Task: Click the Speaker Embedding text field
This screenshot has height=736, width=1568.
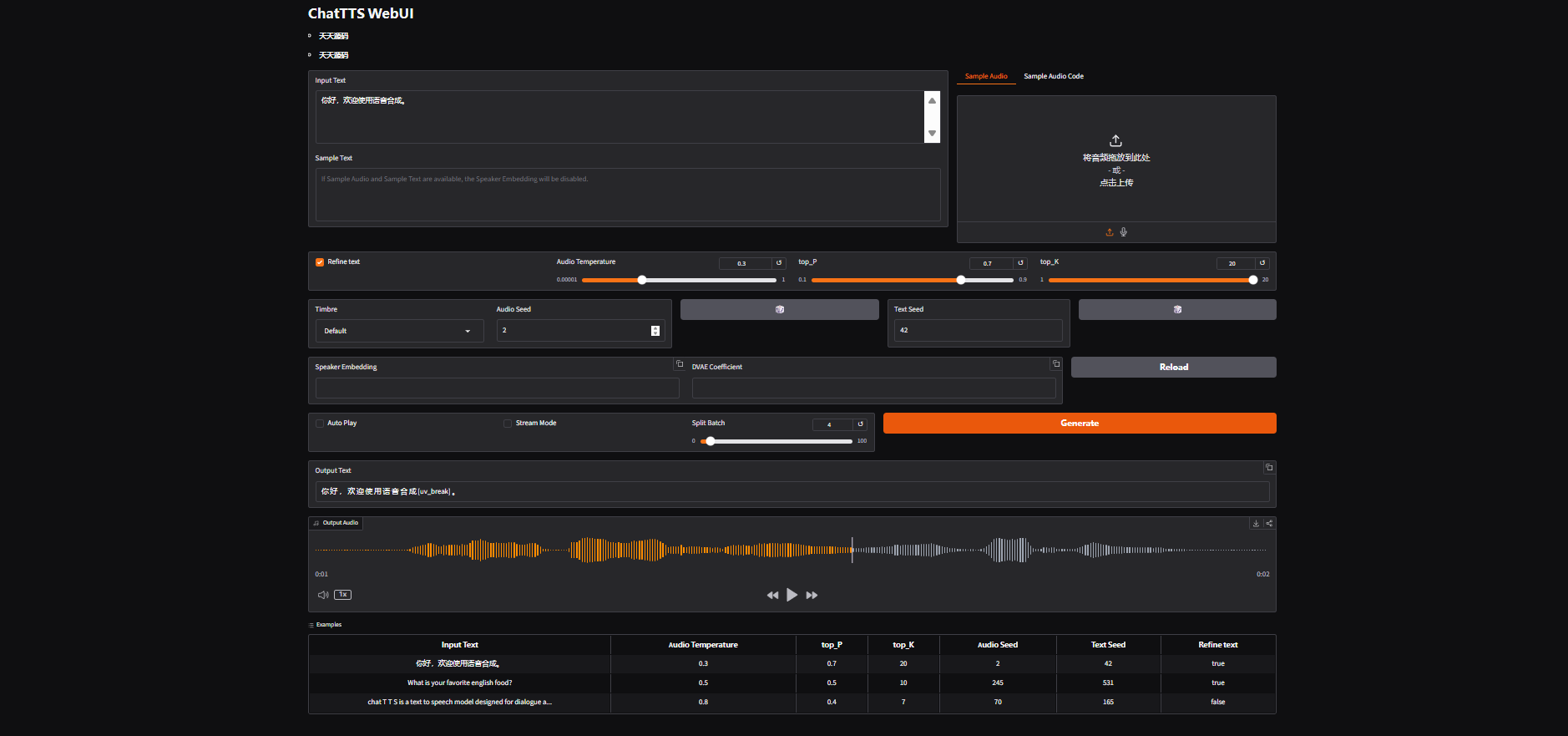Action: click(x=498, y=388)
